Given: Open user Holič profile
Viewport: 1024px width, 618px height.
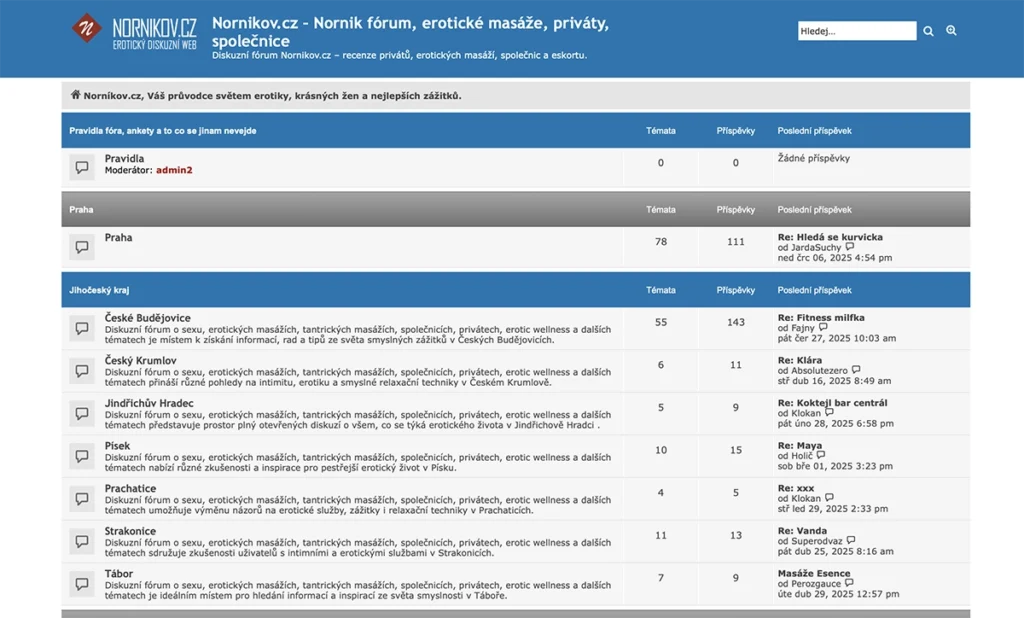Looking at the screenshot, I should tap(802, 456).
